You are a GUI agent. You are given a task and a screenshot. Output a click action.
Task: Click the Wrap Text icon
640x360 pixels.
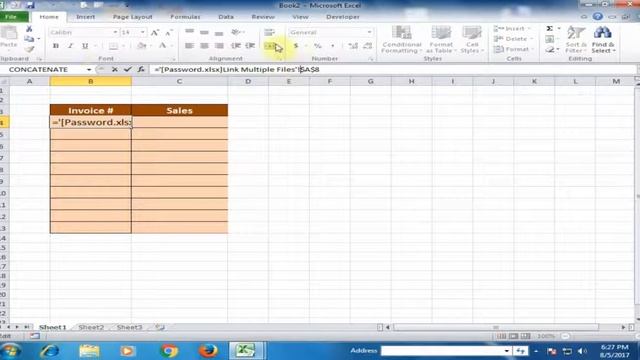point(269,32)
